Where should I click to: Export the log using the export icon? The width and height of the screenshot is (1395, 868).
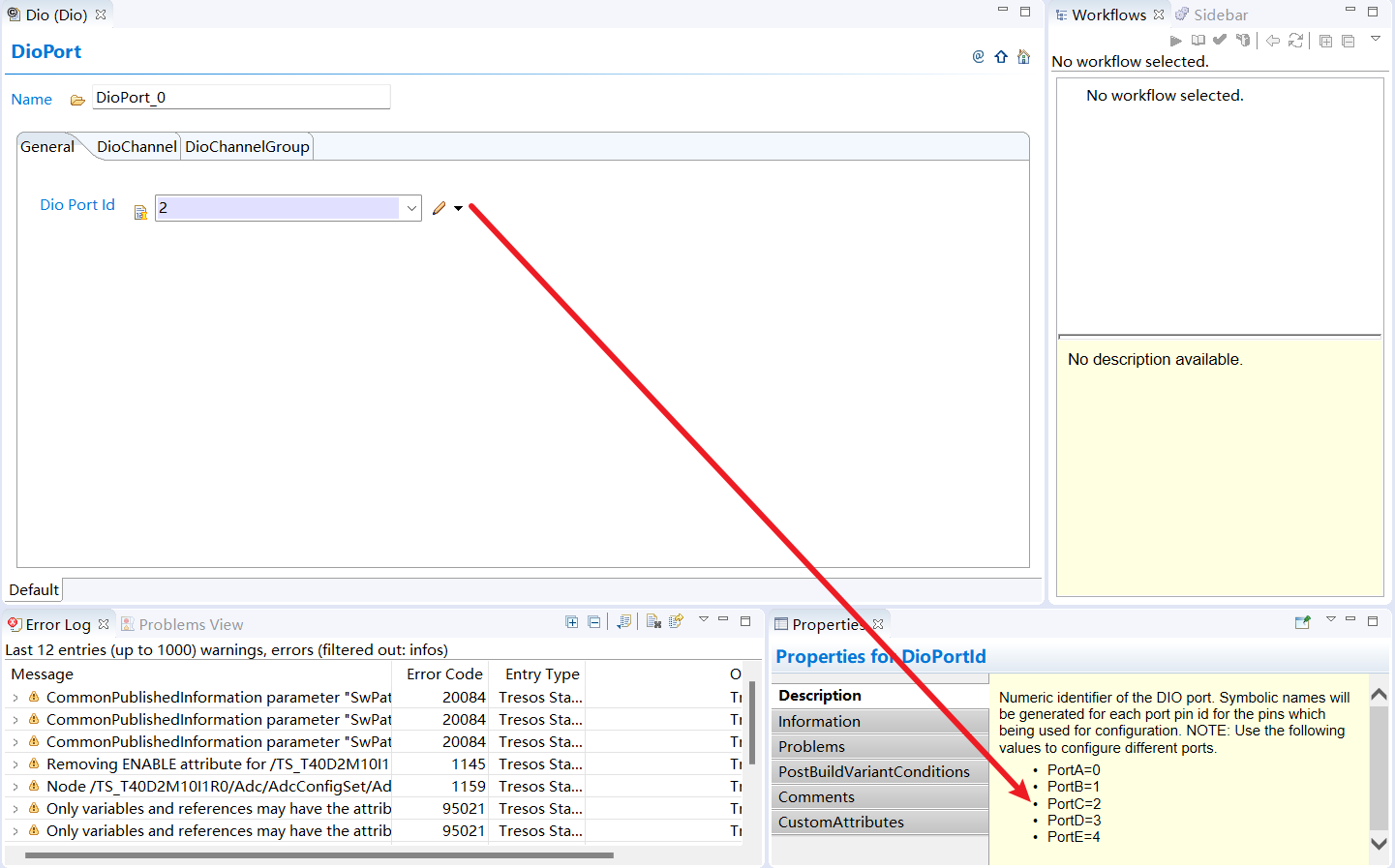676,621
